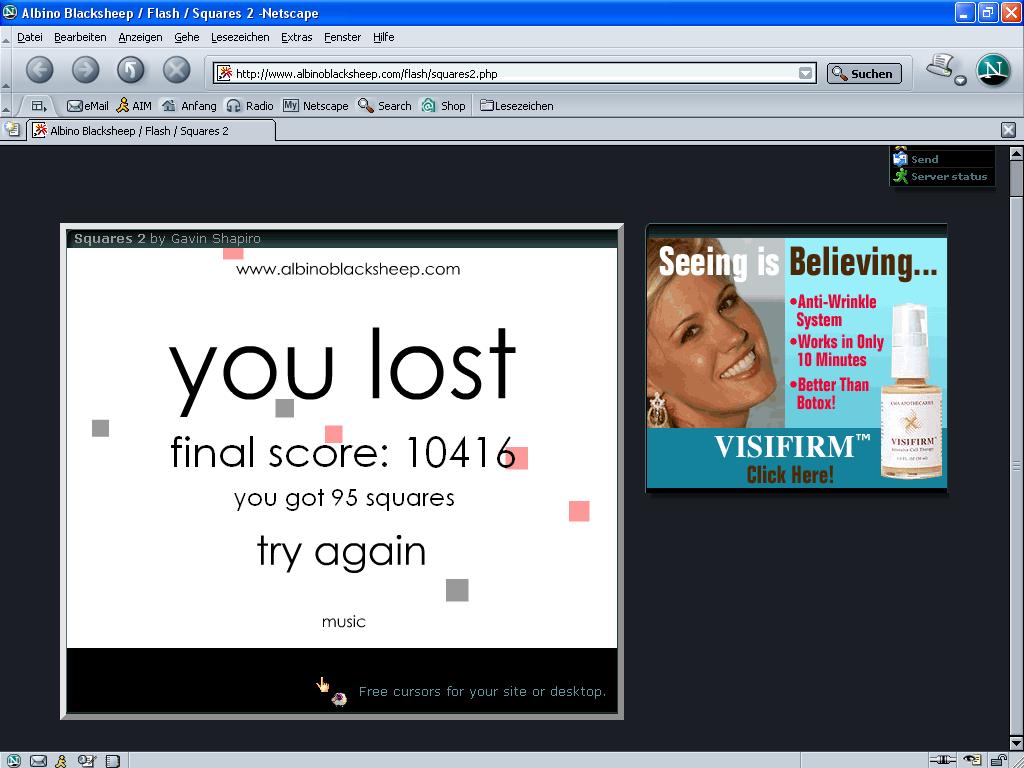
Task: Click the Print icon in the toolbar
Action: 940,67
